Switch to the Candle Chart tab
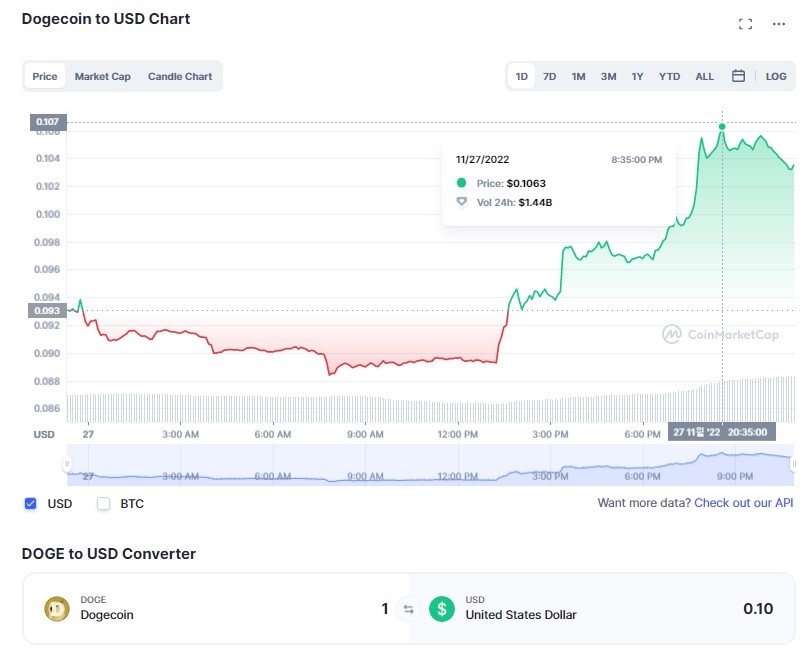 click(180, 77)
